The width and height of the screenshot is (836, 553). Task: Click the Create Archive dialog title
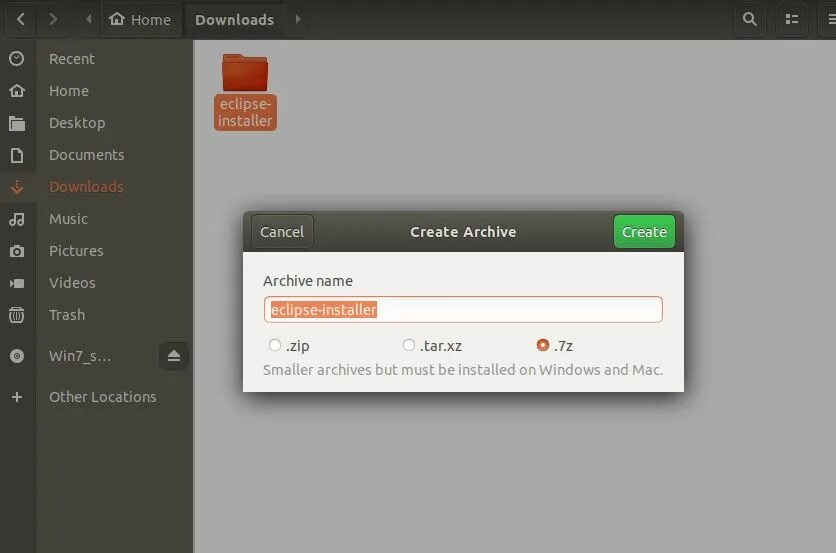[463, 232]
